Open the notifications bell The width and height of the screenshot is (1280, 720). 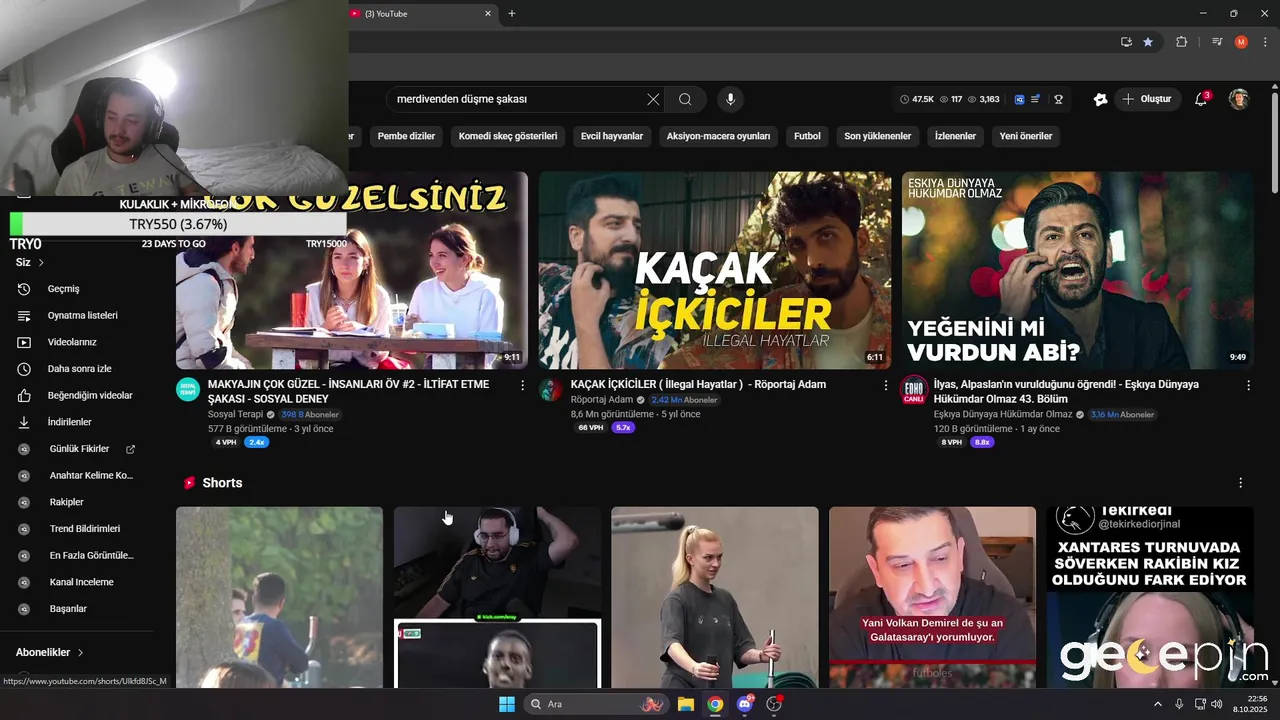point(1201,99)
